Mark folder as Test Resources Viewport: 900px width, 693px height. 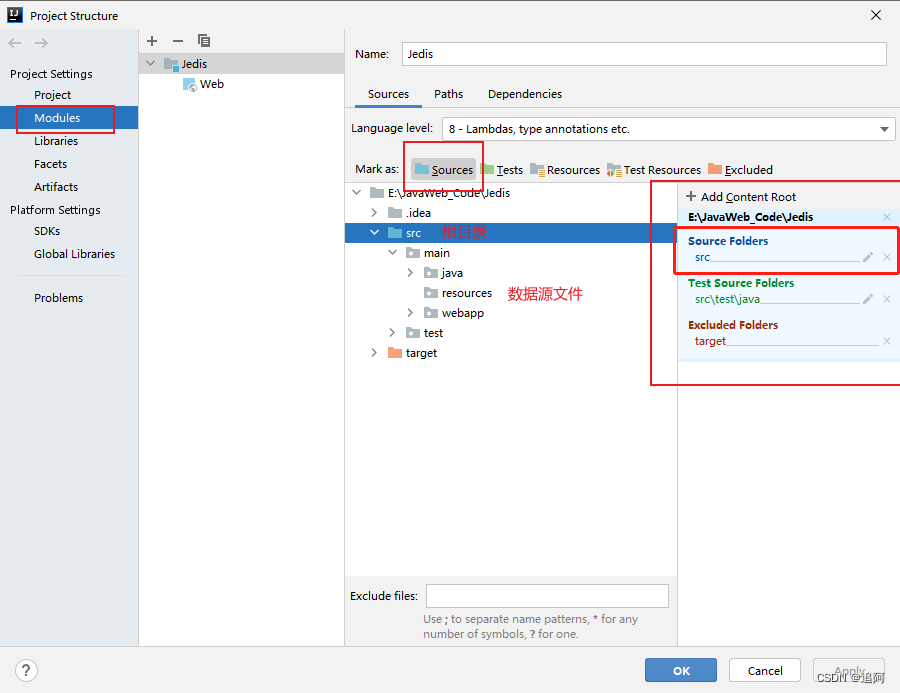click(653, 169)
